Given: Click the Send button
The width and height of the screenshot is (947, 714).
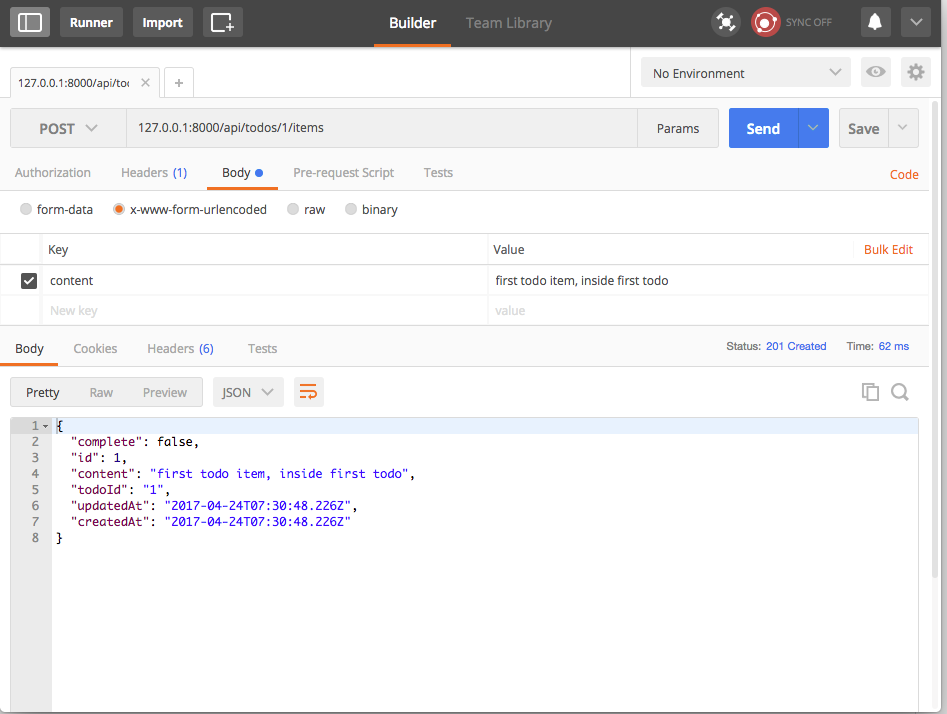Looking at the screenshot, I should coord(763,128).
